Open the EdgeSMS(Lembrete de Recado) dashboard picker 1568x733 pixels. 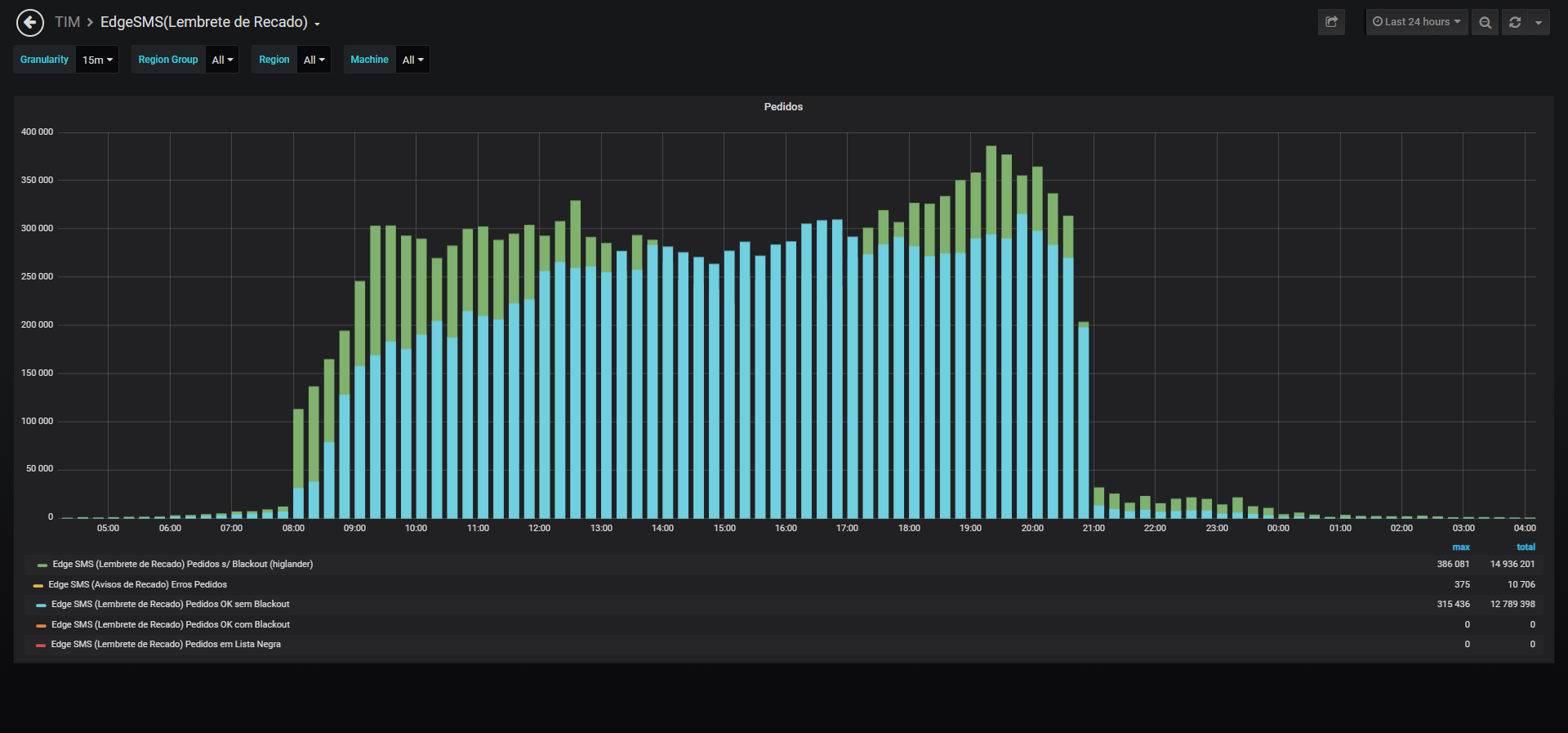point(210,22)
